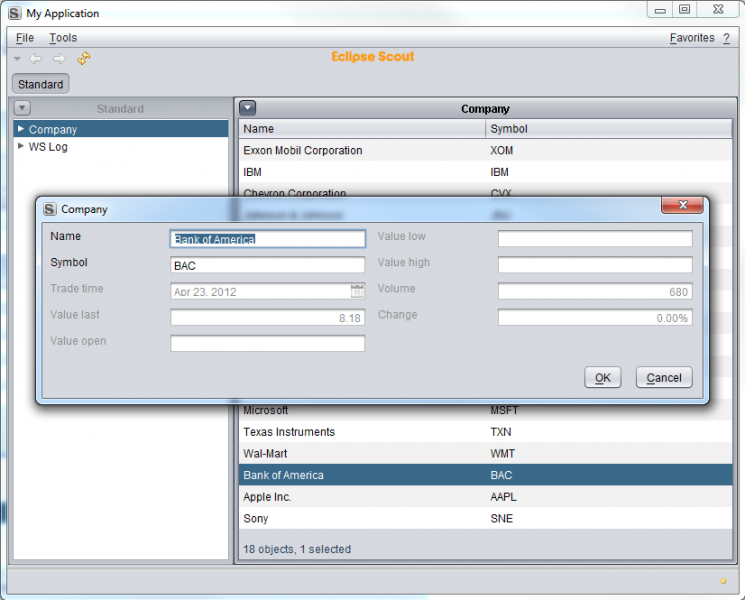This screenshot has width=745, height=600.
Task: Click the refresh icon in the toolbar
Action: tap(84, 59)
